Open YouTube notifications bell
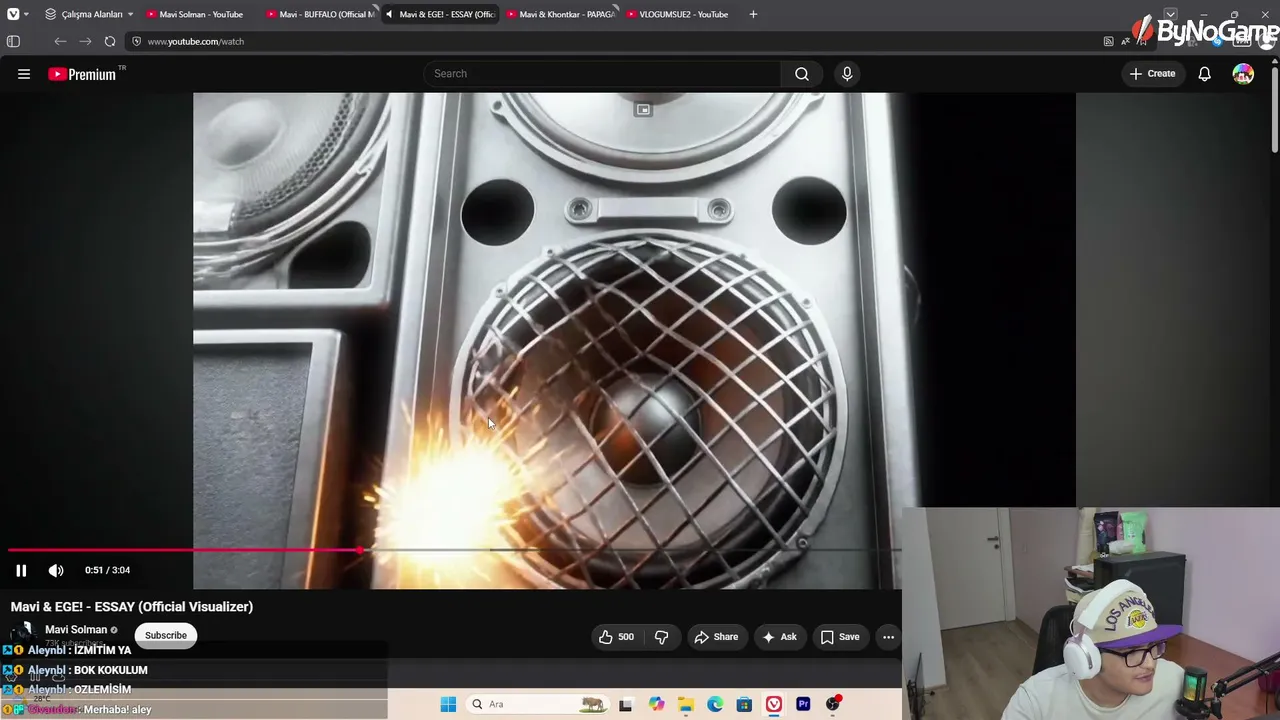 (1204, 74)
